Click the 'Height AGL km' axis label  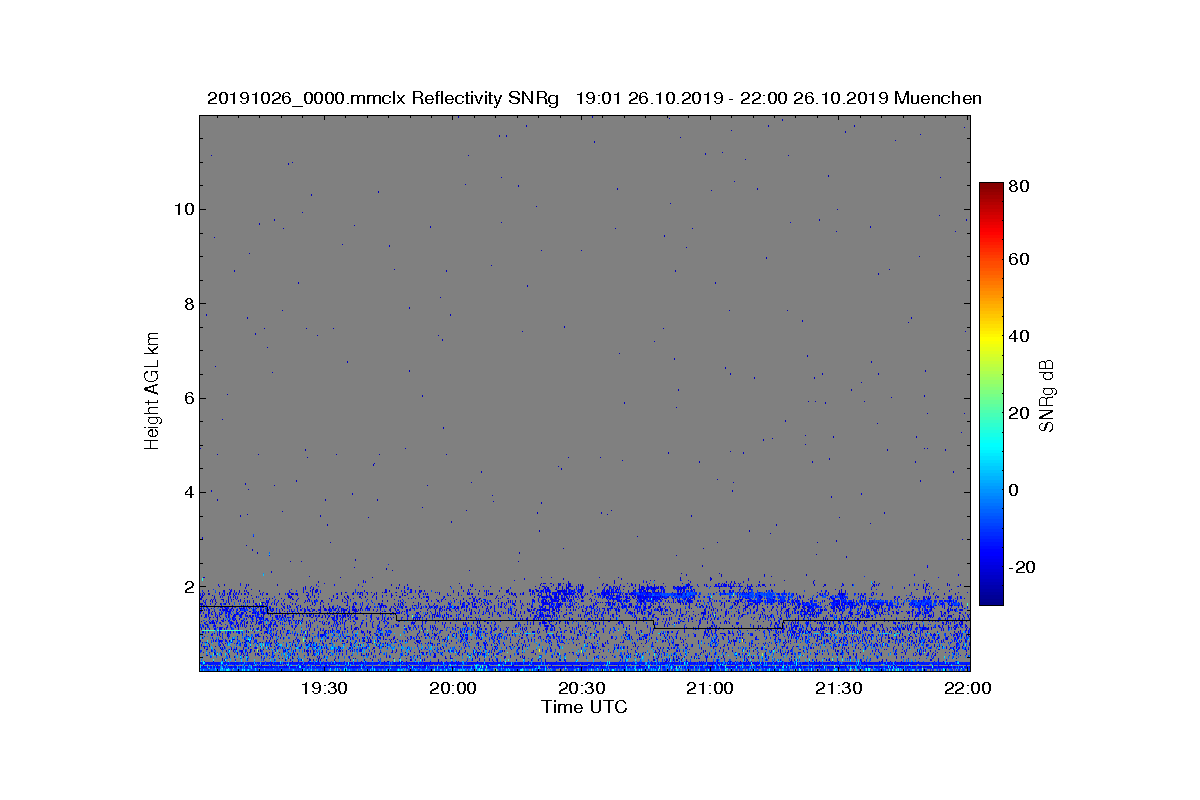click(x=152, y=390)
